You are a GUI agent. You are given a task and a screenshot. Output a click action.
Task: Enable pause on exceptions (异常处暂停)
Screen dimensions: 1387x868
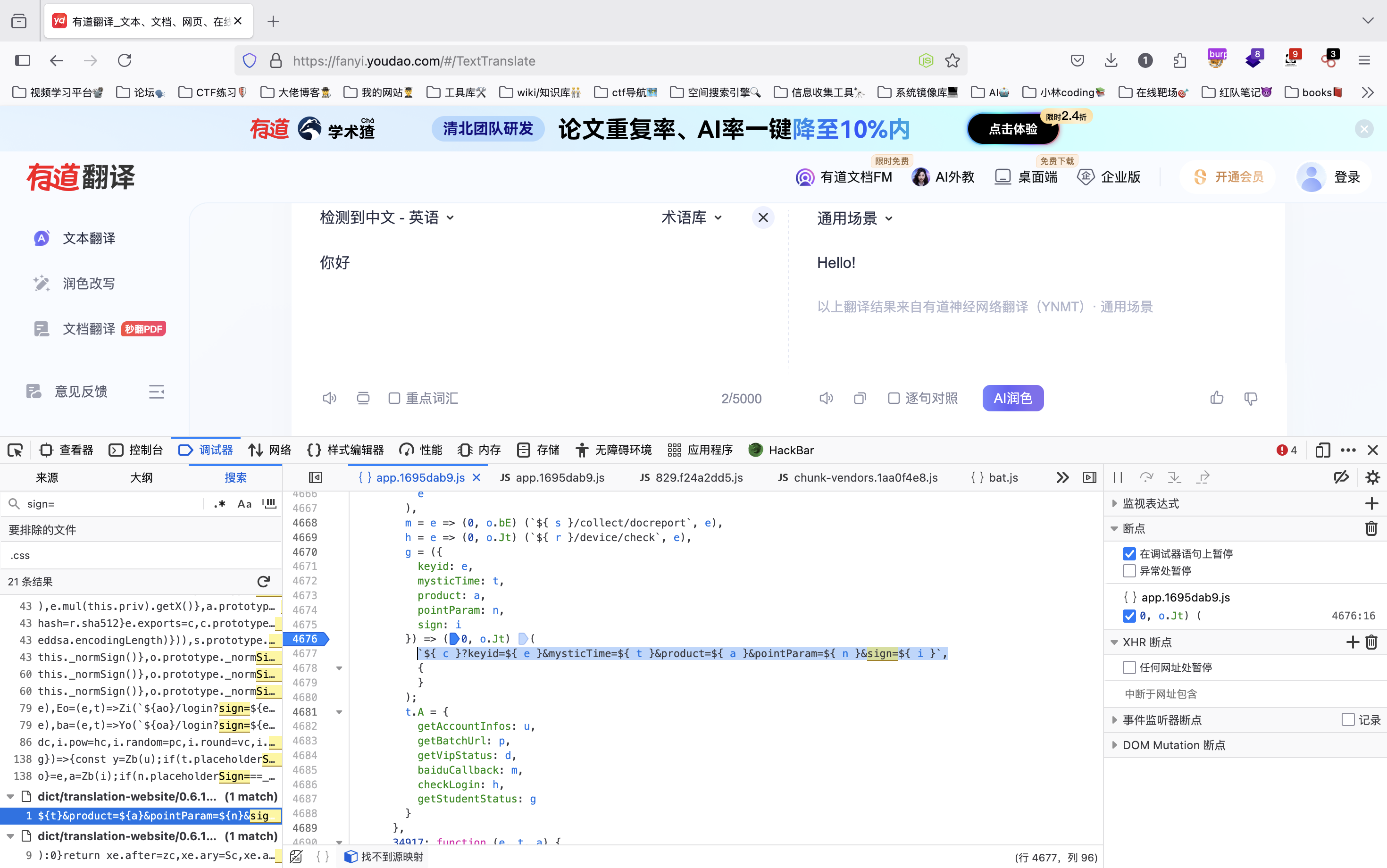coord(1130,571)
